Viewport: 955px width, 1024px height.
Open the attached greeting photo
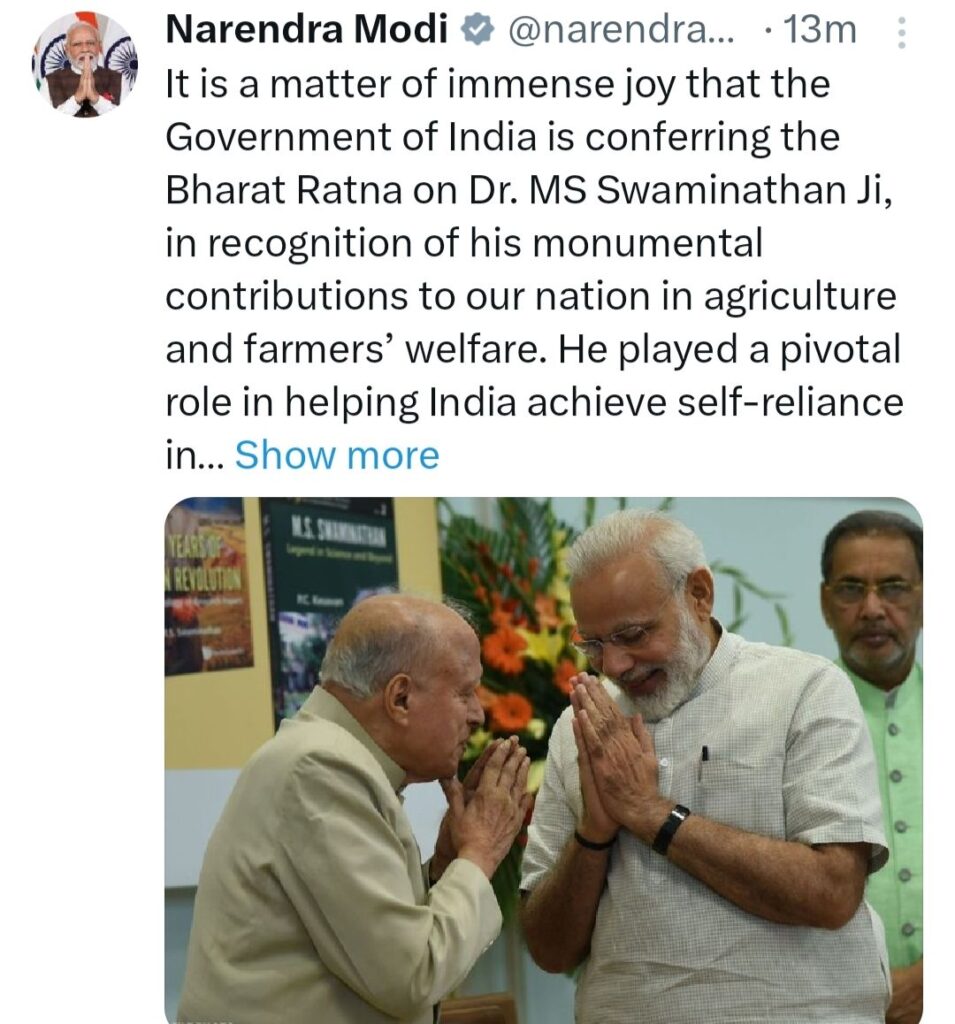click(543, 760)
